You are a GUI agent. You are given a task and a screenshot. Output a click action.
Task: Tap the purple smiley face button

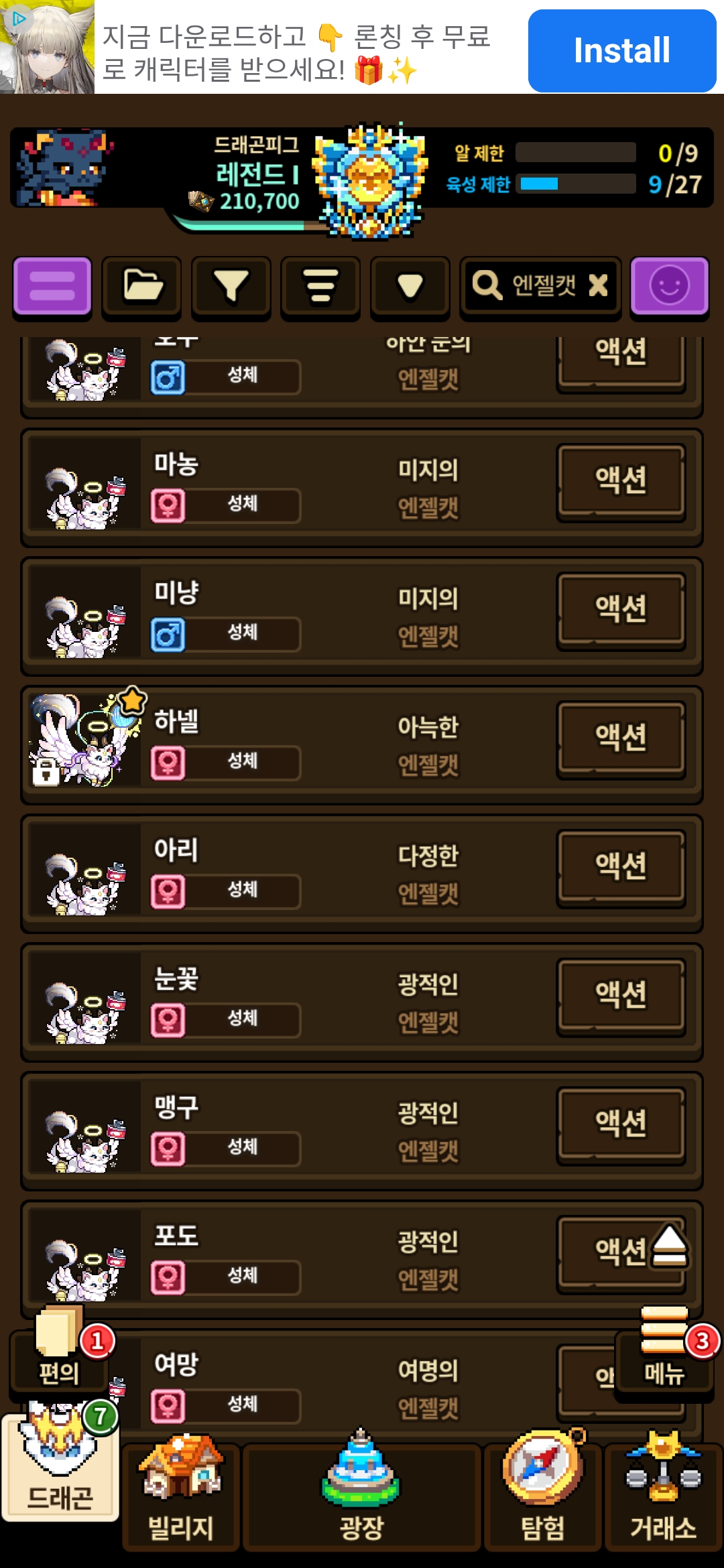(669, 286)
